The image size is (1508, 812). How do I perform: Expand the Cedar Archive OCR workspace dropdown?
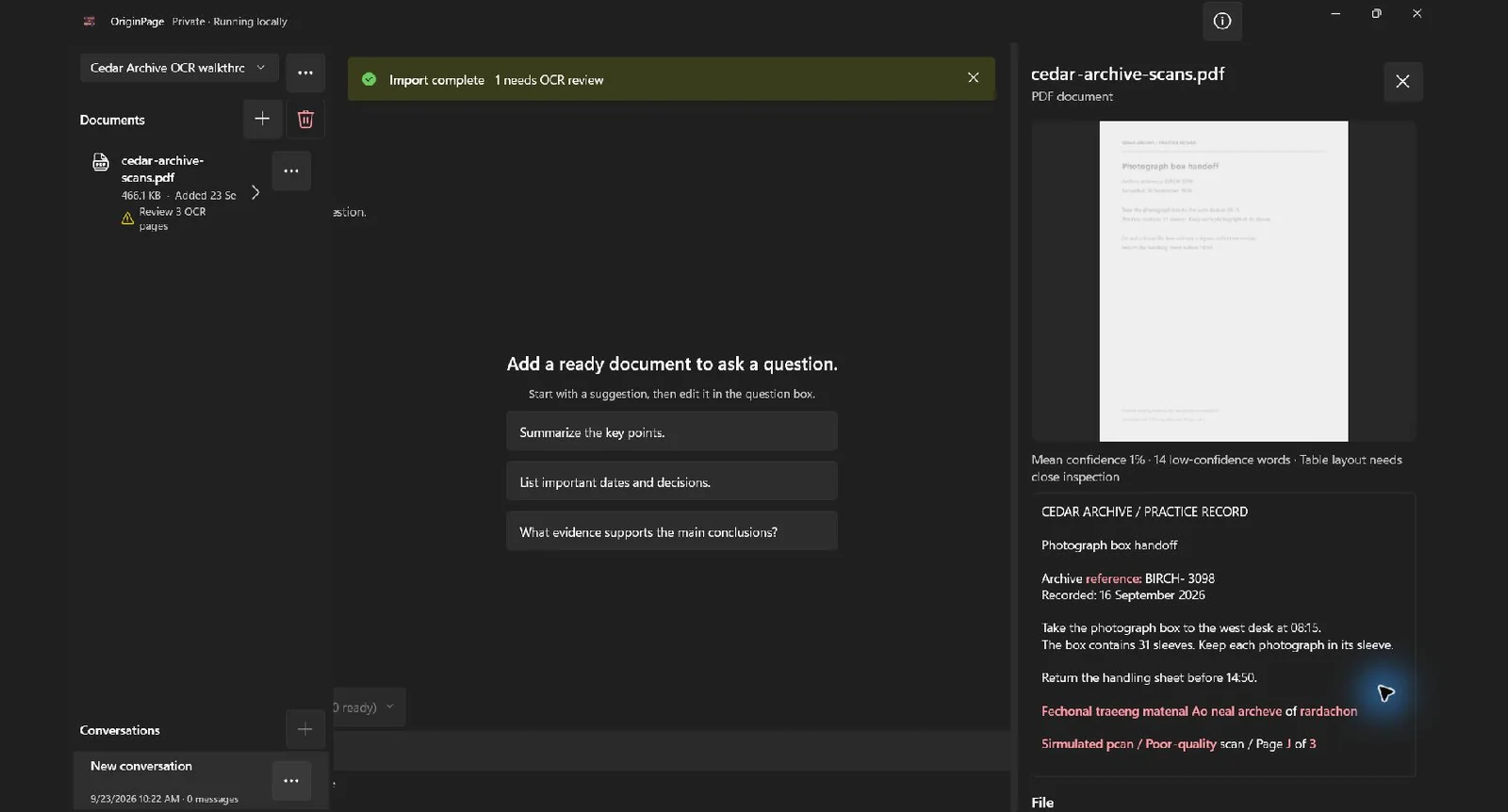coord(179,68)
